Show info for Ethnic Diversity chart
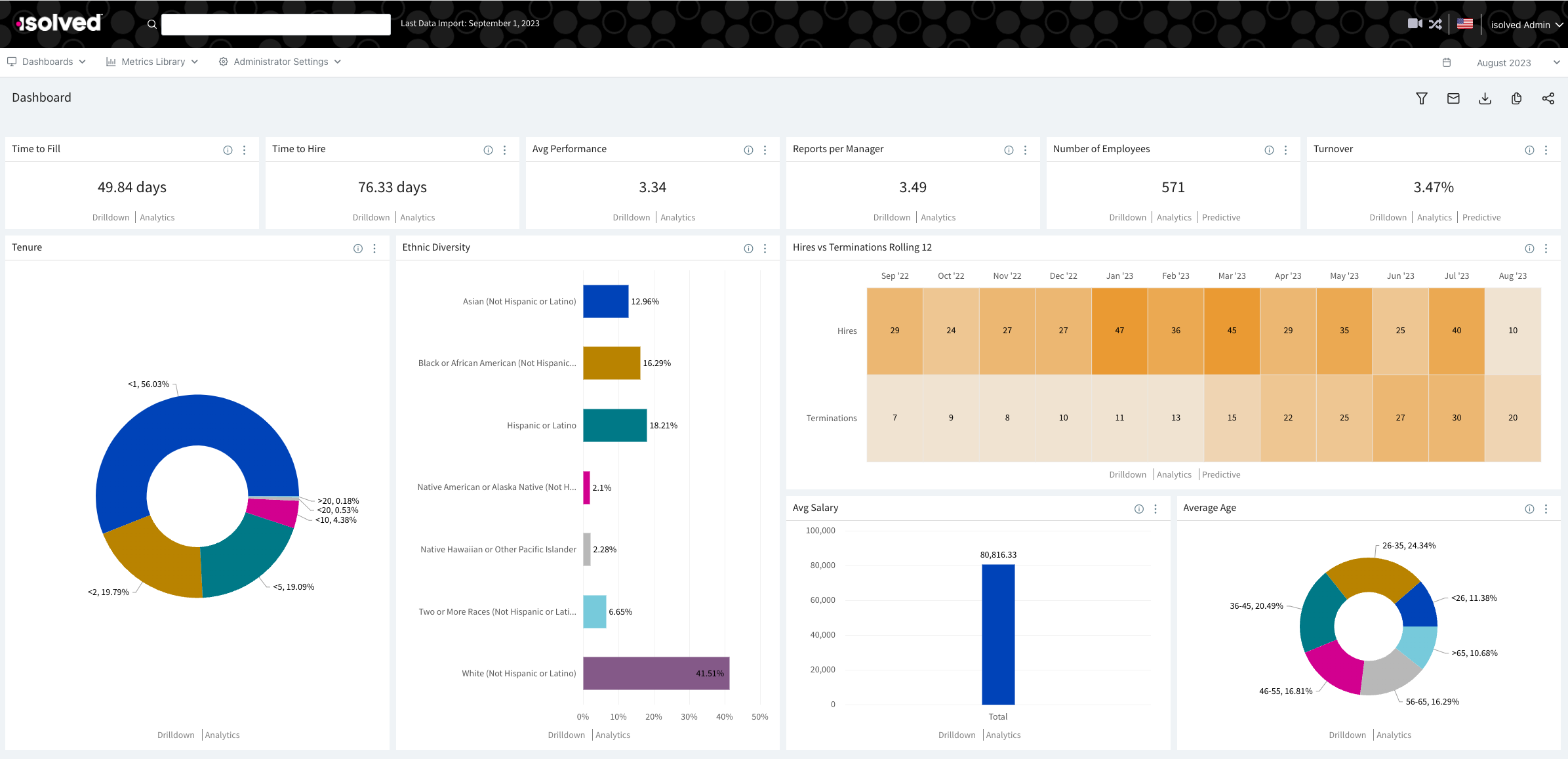The image size is (1568, 759). 748,249
